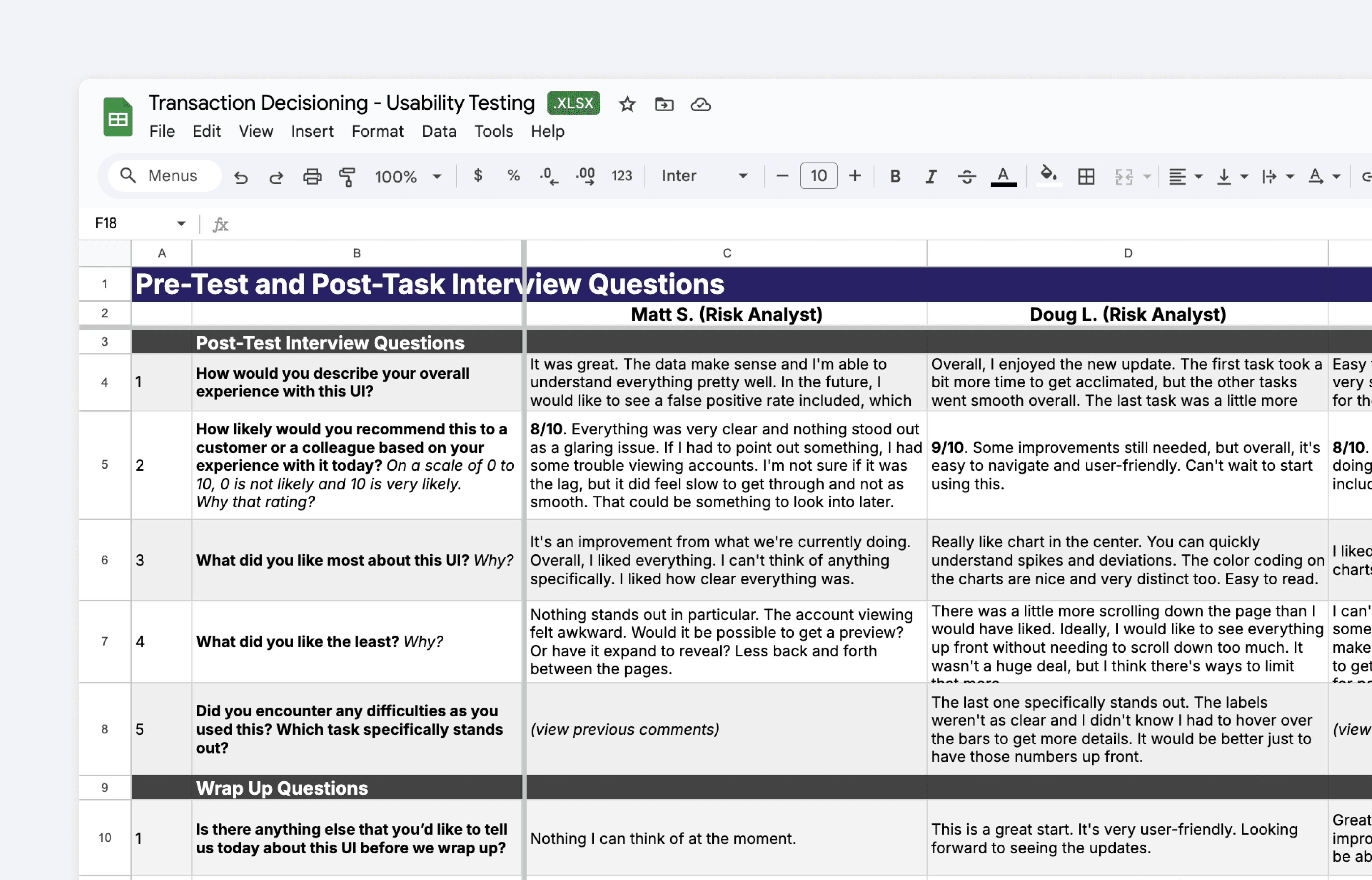This screenshot has height=880, width=1372.
Task: Star this spreadsheet document
Action: click(x=627, y=104)
